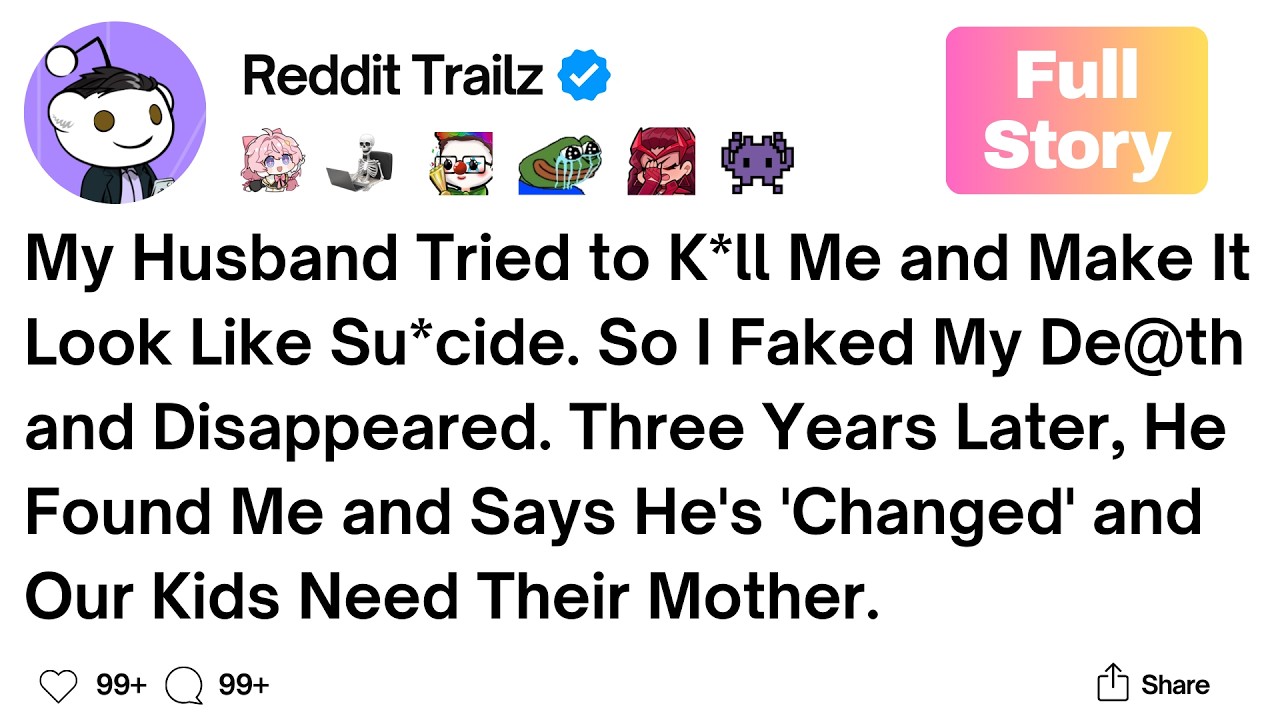Open the post title starting "My Husband Tried"
Image resolution: width=1280 pixels, height=720 pixels.
tap(638, 429)
